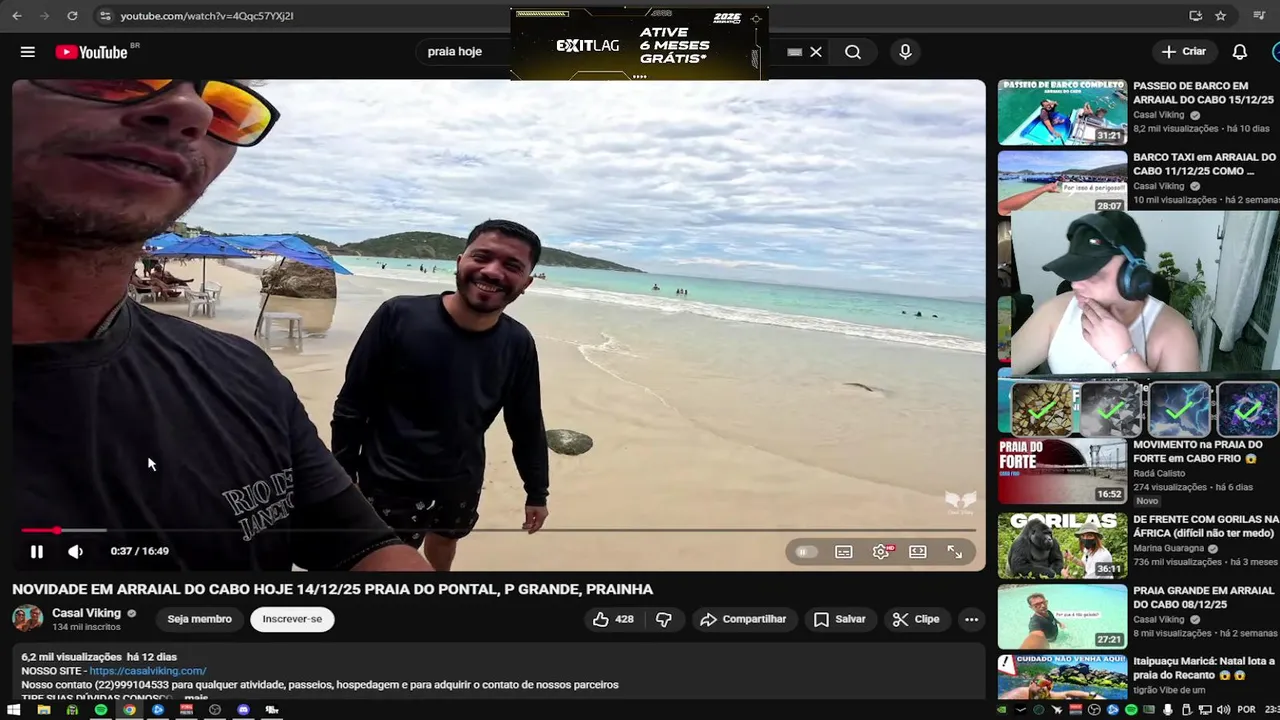Open the PRAIA GRANDE EM ARRAIAL DO CABO 08/12/25 title
This screenshot has width=1280, height=720.
(x=1204, y=598)
